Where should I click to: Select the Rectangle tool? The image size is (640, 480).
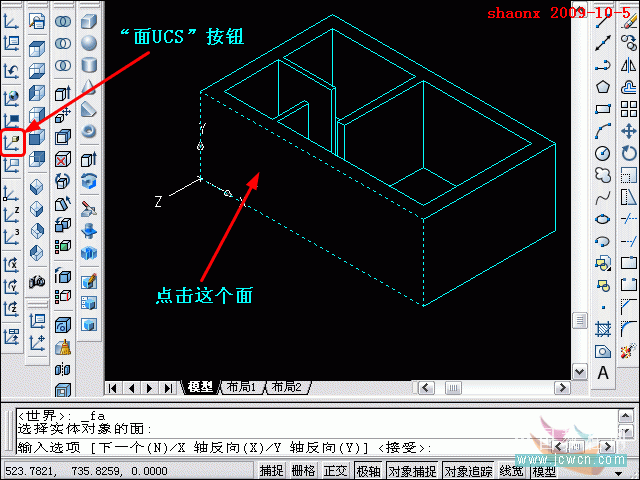(603, 109)
